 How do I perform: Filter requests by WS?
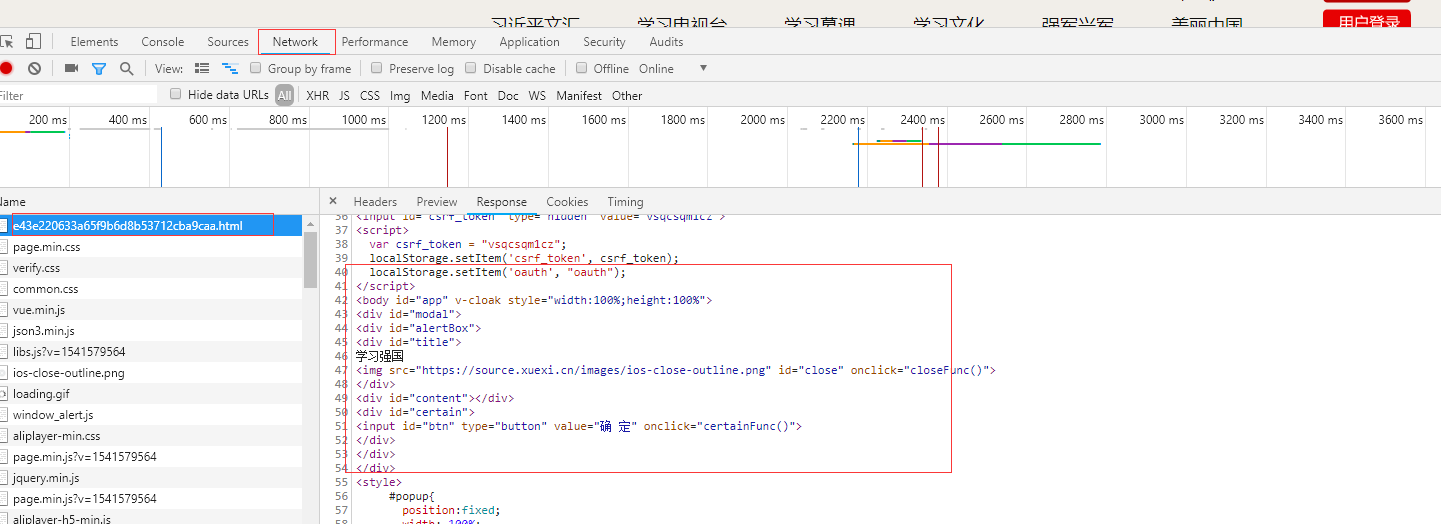(x=537, y=96)
